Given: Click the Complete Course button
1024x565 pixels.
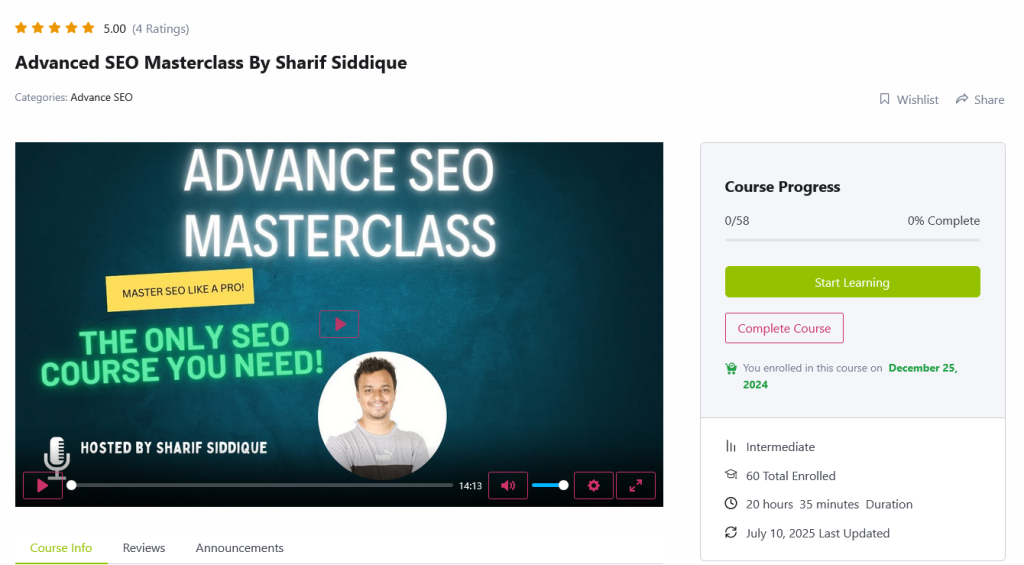Looking at the screenshot, I should 784,328.
